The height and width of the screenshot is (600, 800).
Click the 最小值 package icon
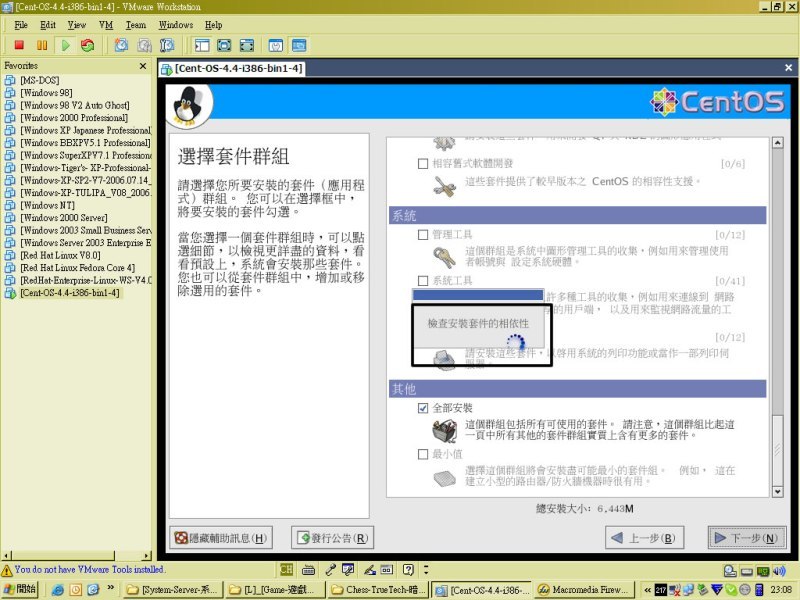tap(444, 478)
